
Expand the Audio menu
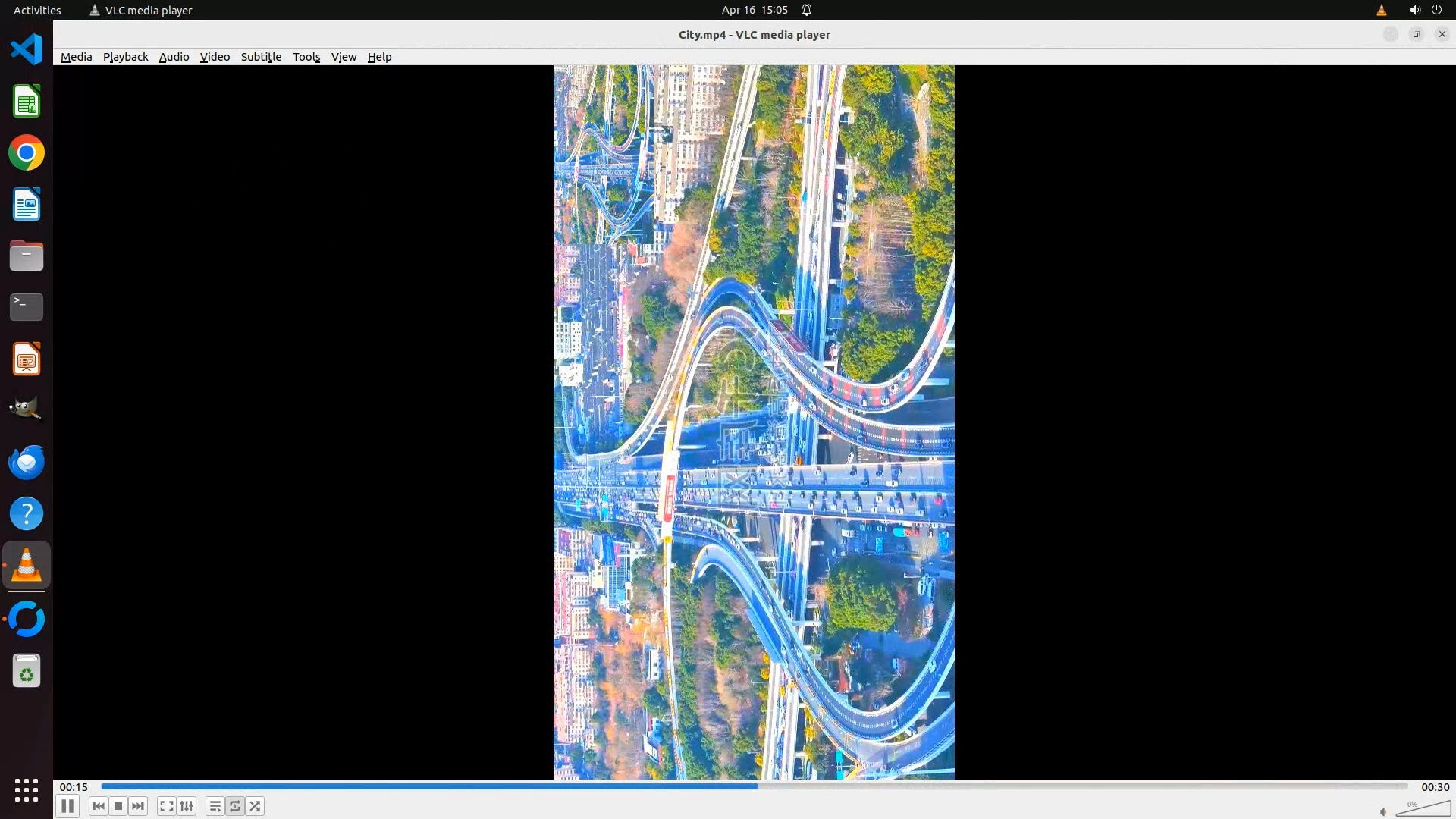pos(174,57)
